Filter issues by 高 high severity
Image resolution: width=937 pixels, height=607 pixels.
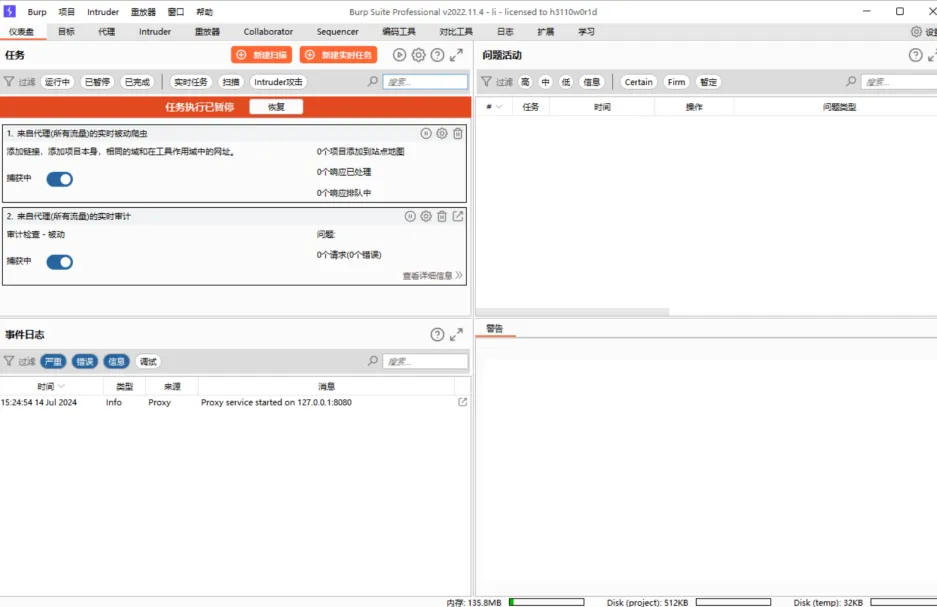(x=525, y=82)
